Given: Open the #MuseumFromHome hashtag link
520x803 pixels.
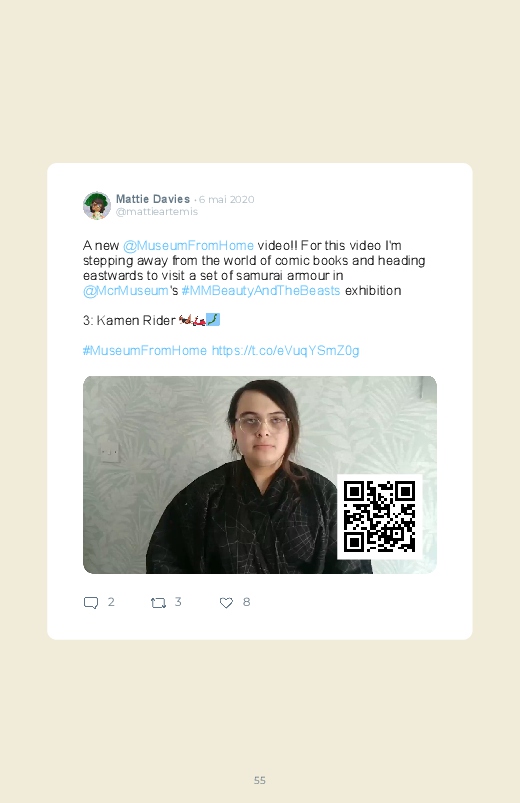Looking at the screenshot, I should tap(145, 350).
